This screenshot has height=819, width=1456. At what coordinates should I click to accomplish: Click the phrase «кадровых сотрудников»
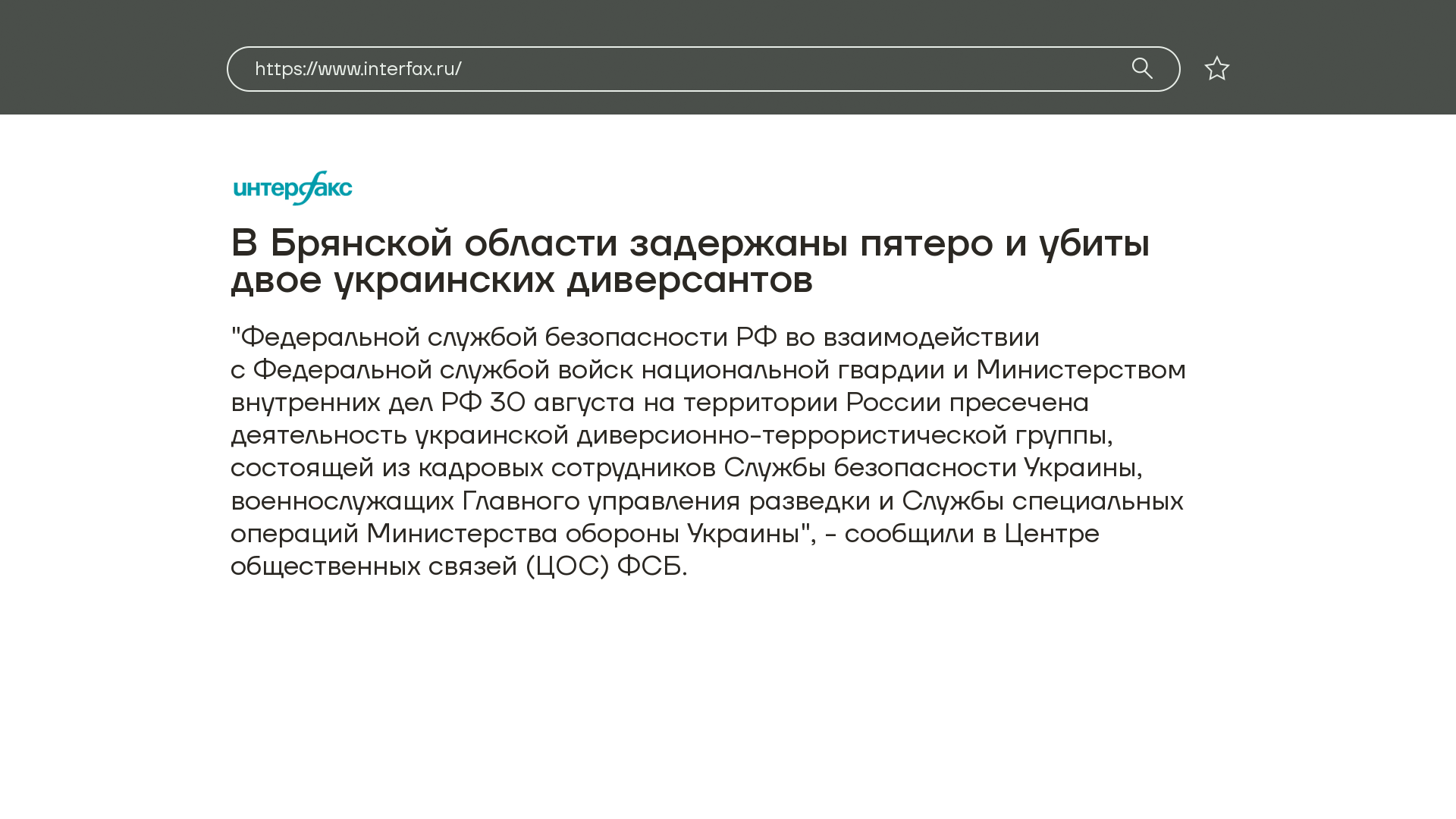click(x=566, y=468)
